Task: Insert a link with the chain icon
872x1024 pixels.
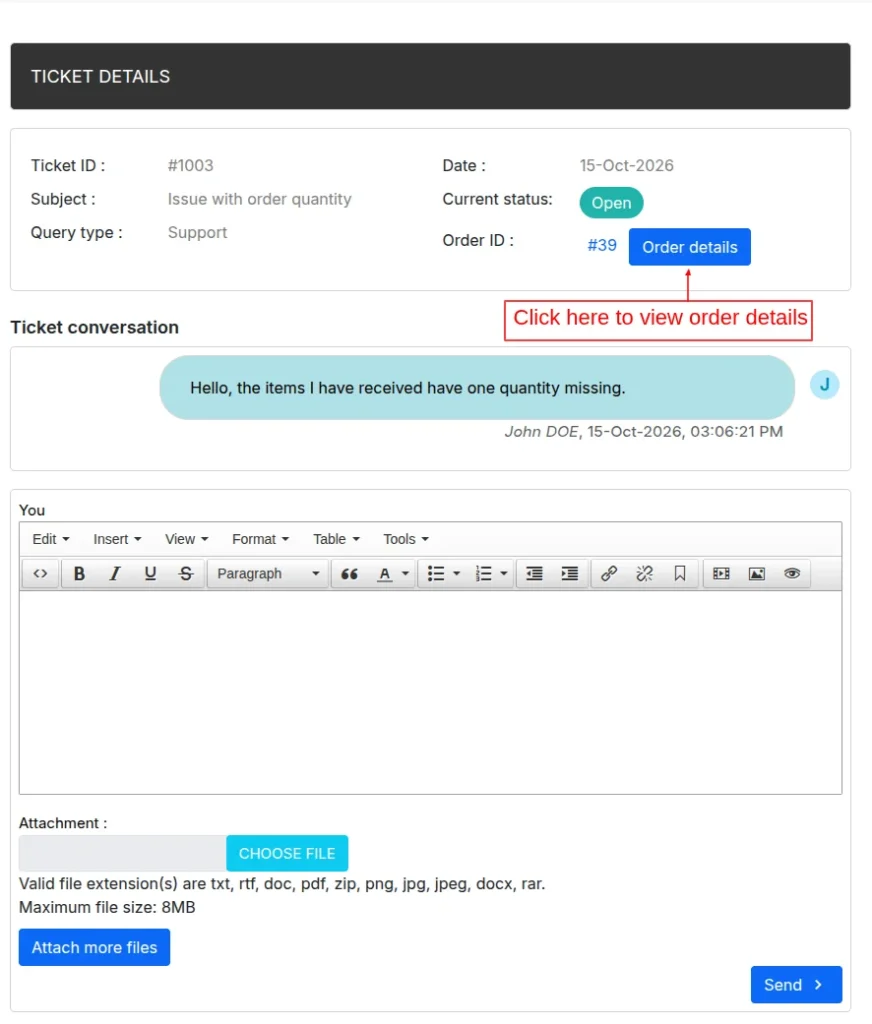Action: 609,573
